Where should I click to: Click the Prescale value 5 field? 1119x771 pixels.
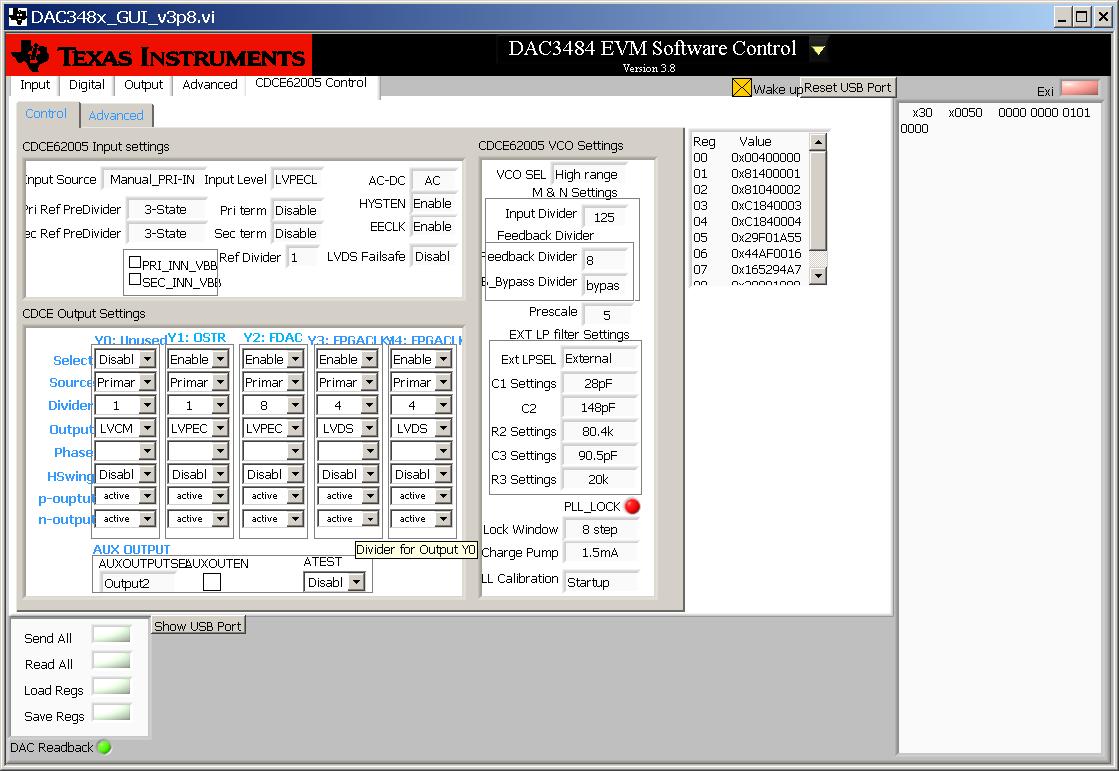pyautogui.click(x=607, y=315)
